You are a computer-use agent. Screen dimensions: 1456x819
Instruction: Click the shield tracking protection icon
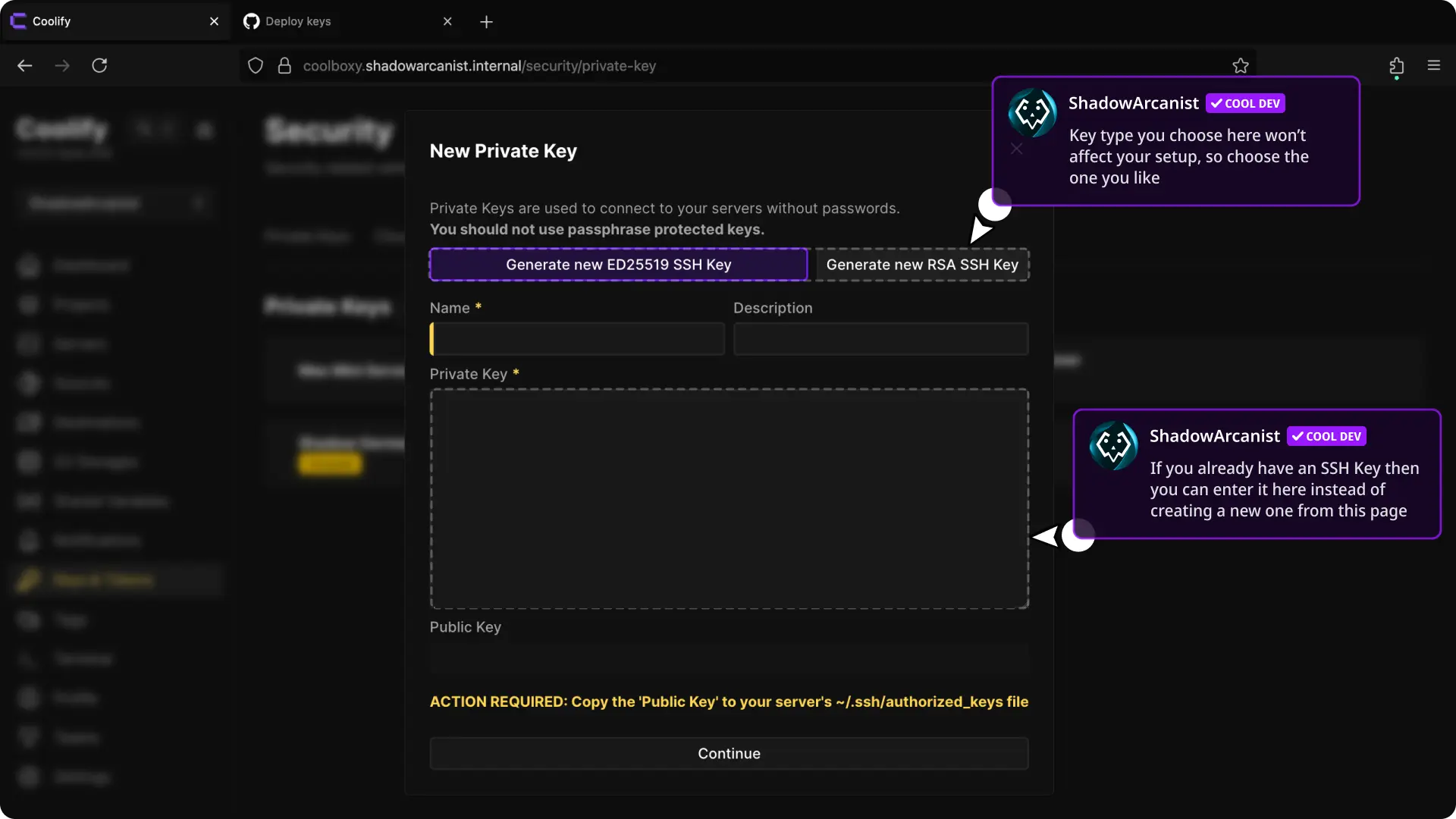tap(256, 66)
